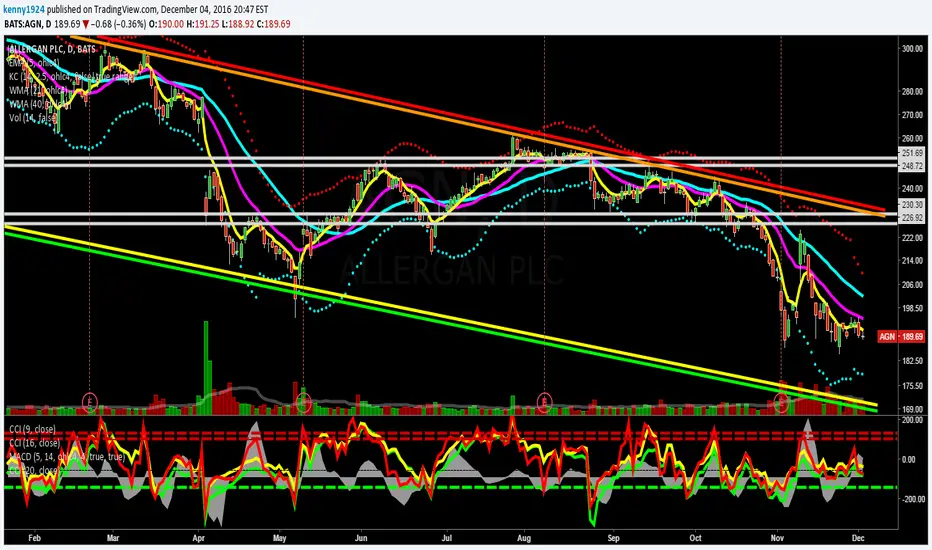
Task: Click the red down arrow beside 189.69
Action: 86,24
